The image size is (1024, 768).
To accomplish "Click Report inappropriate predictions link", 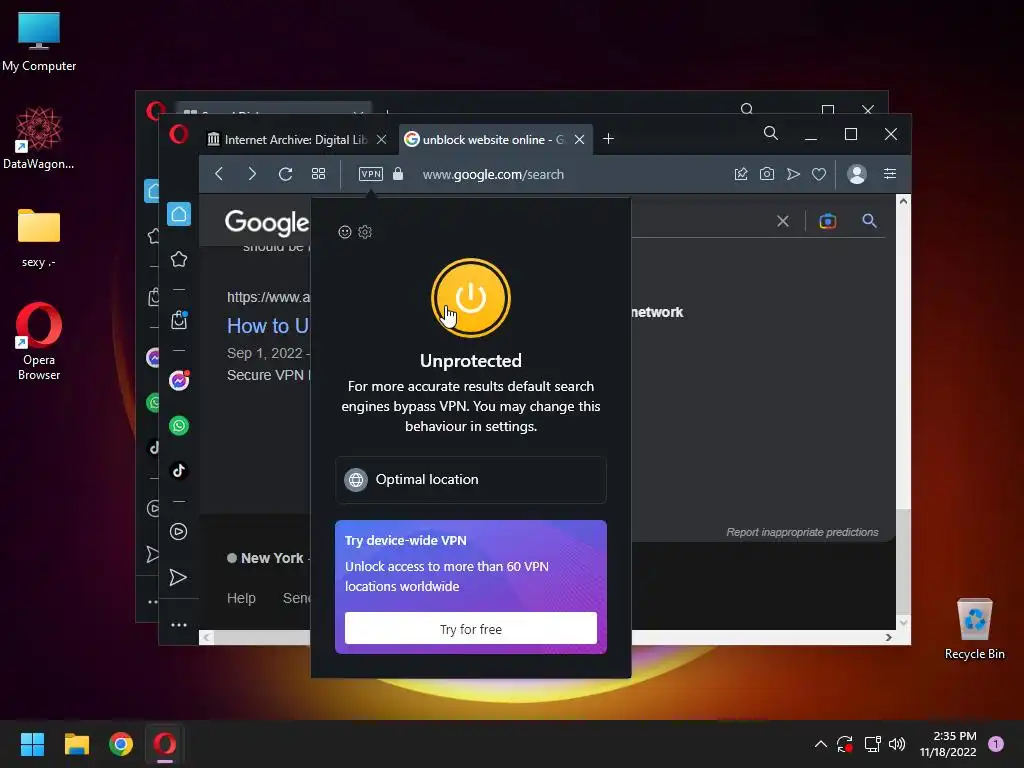I will pyautogui.click(x=802, y=532).
